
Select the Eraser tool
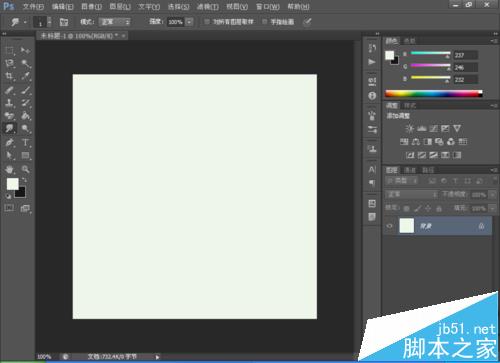coord(9,116)
